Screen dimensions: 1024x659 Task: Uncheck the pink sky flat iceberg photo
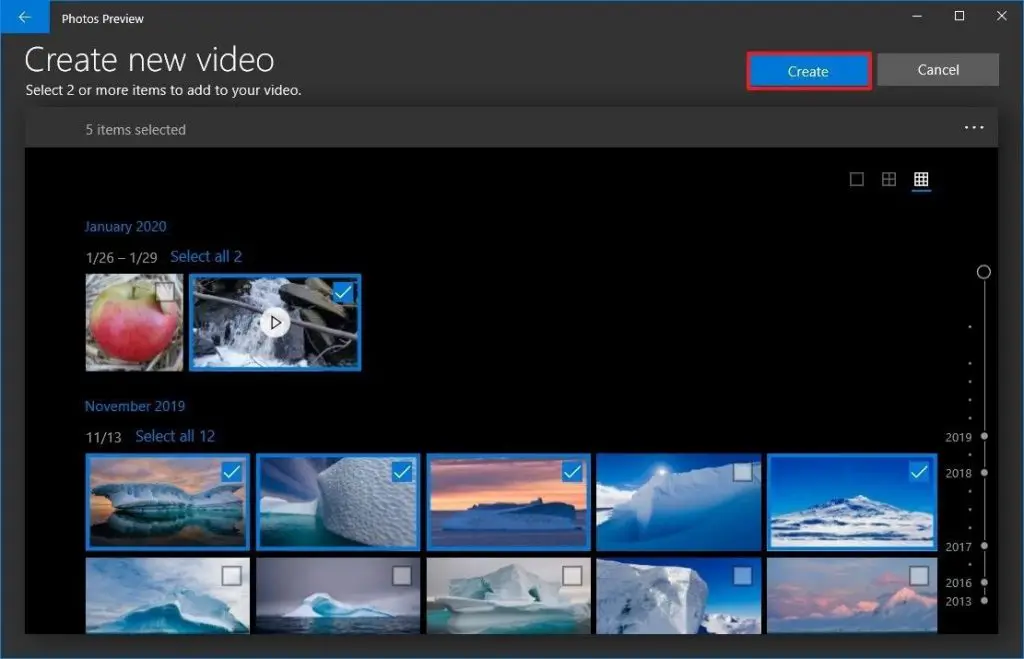coord(572,472)
